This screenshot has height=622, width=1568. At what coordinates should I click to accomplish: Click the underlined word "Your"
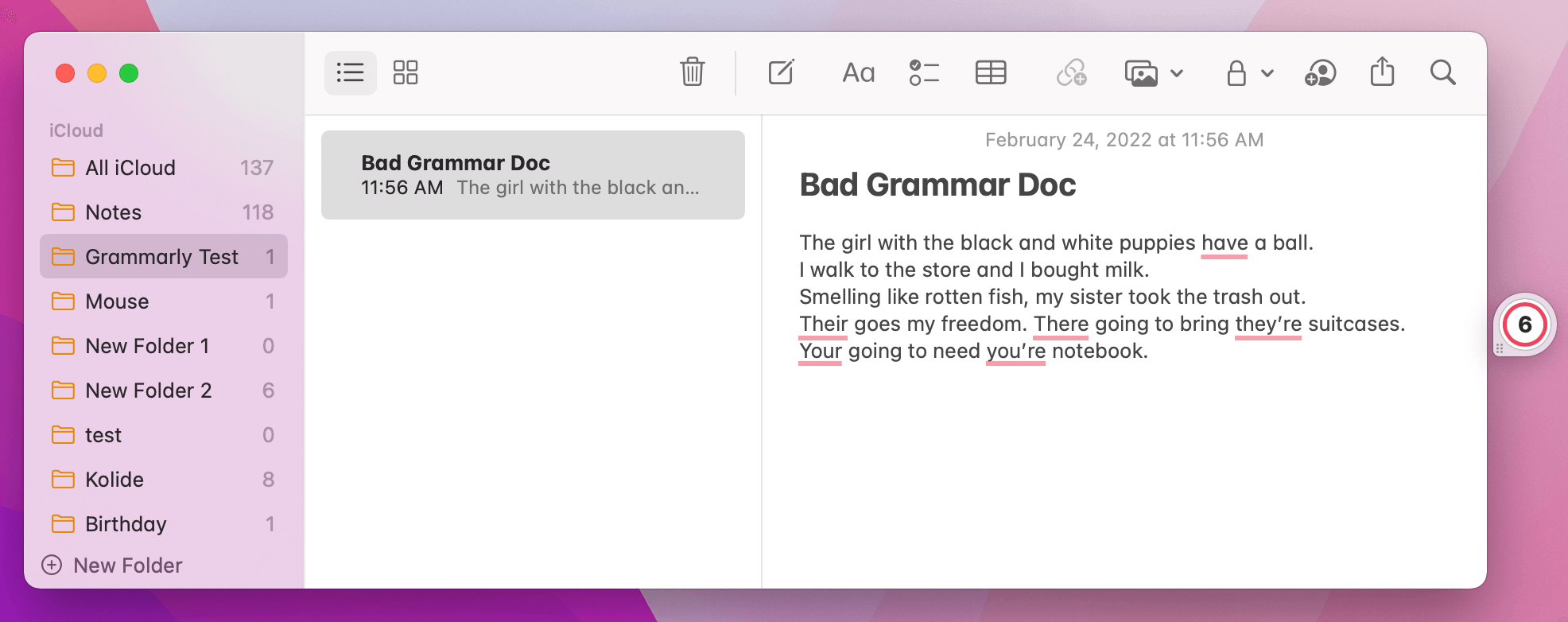pyautogui.click(x=821, y=351)
